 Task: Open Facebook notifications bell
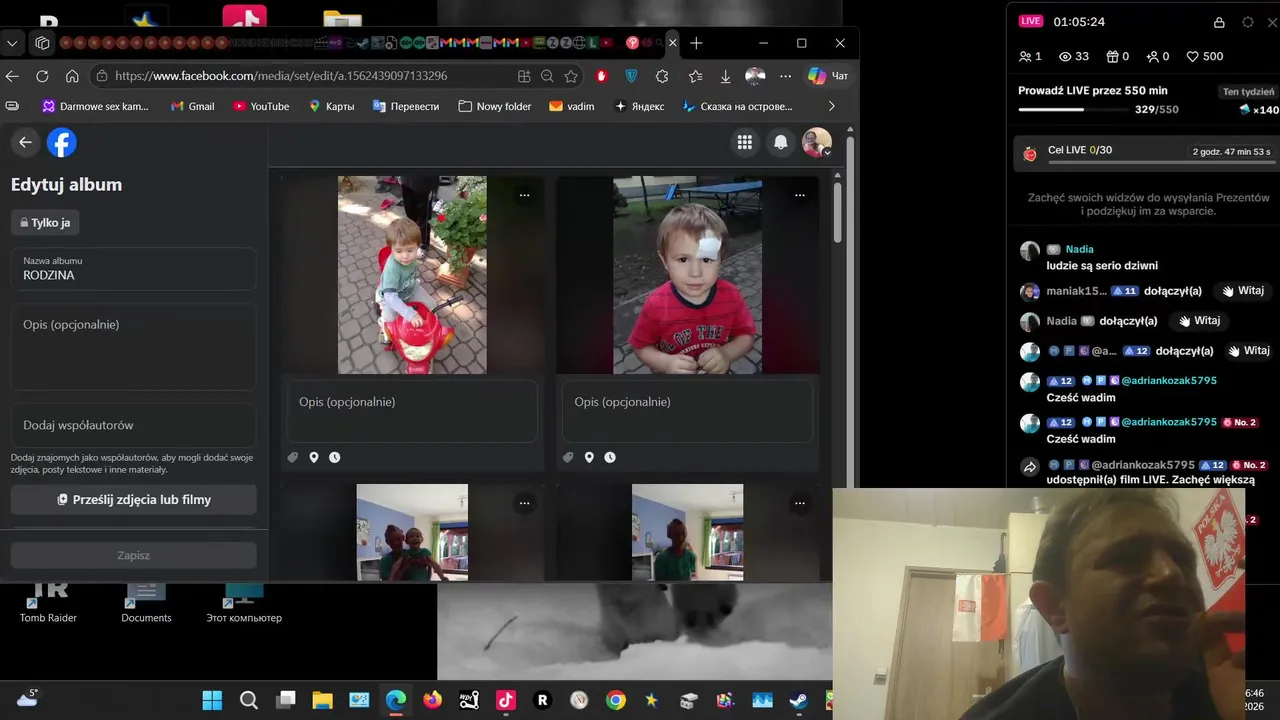coord(781,143)
